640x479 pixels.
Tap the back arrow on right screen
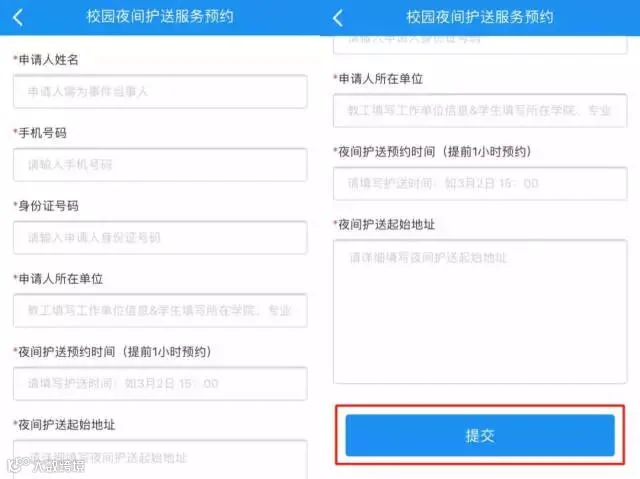coord(338,18)
